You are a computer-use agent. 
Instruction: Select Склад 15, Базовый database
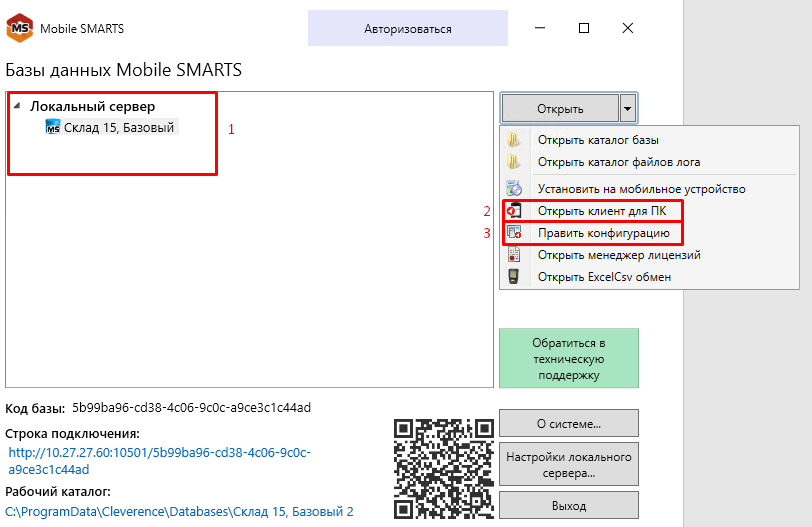click(119, 128)
